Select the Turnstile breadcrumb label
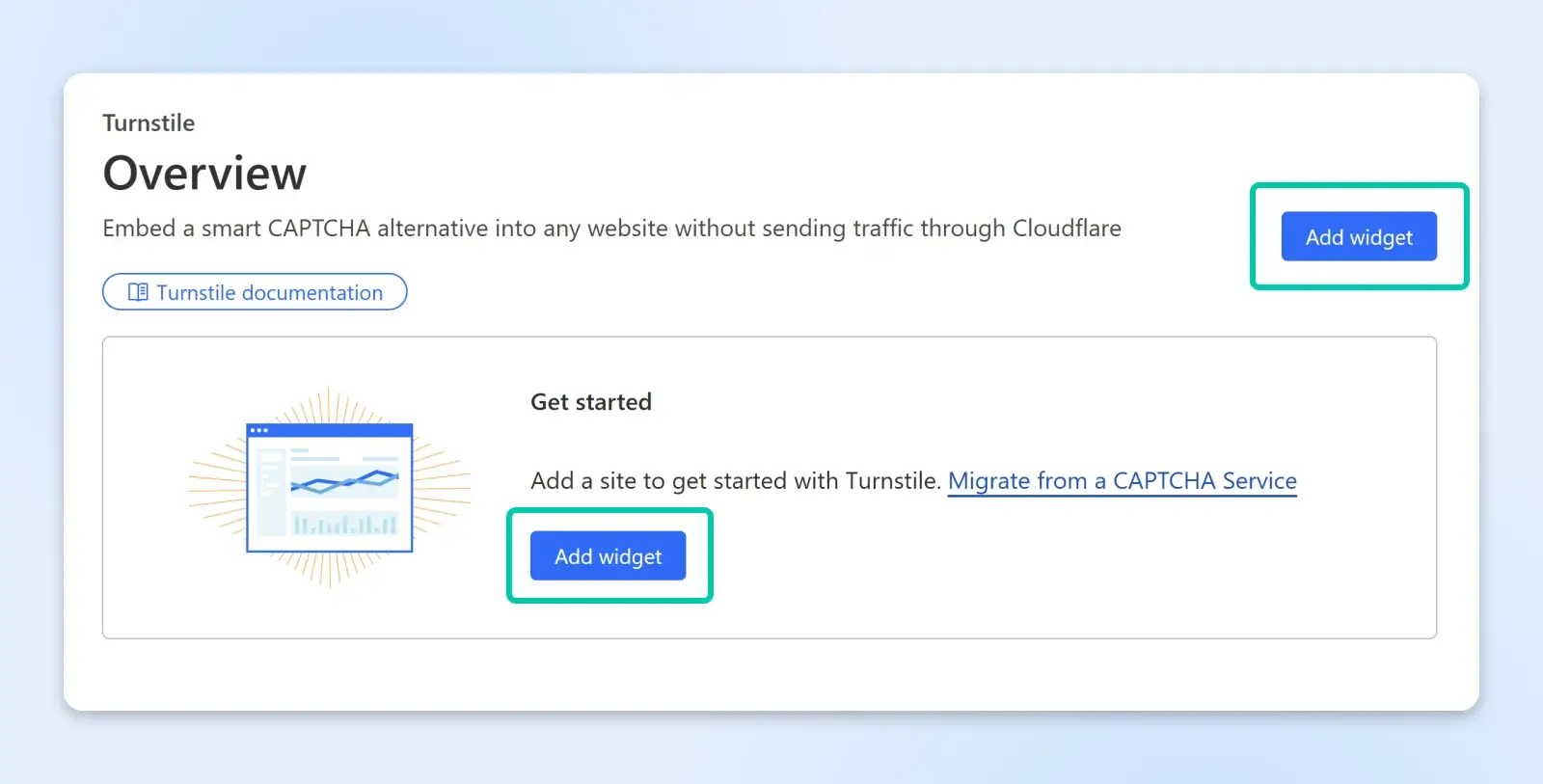 click(x=149, y=122)
